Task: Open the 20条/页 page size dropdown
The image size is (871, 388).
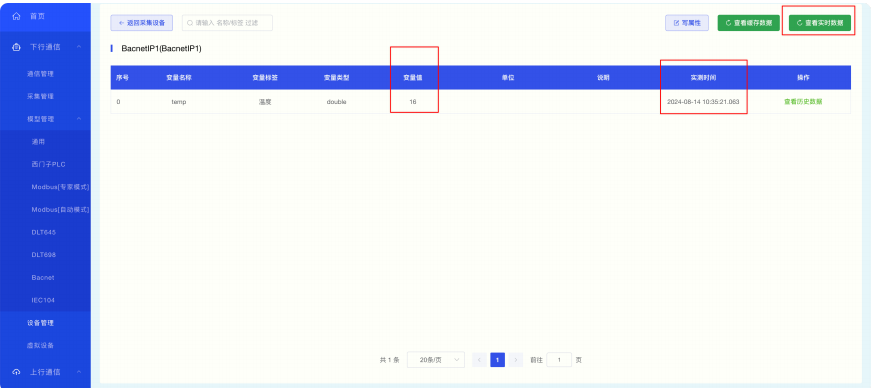Action: [x=436, y=360]
